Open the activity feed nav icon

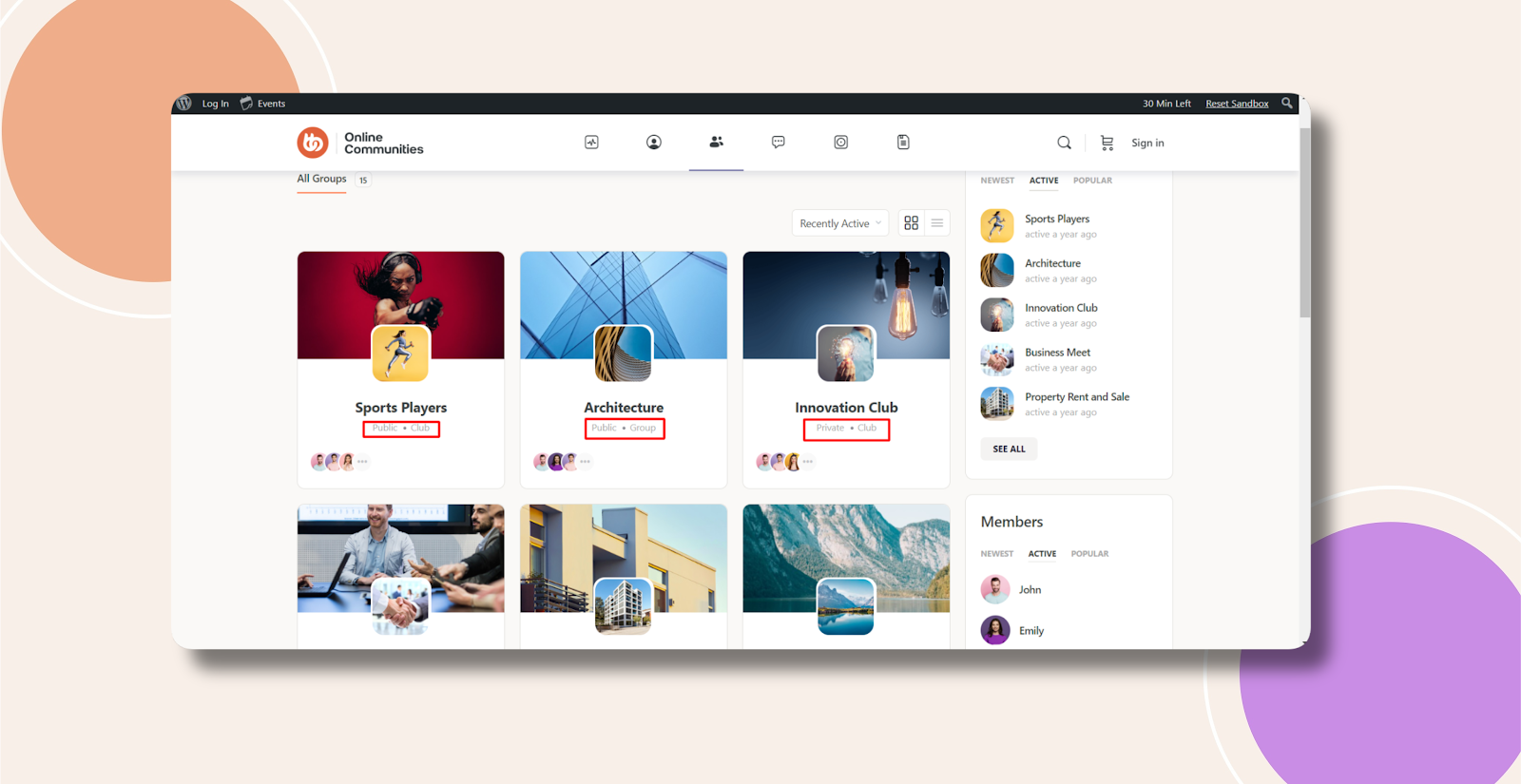pos(591,143)
